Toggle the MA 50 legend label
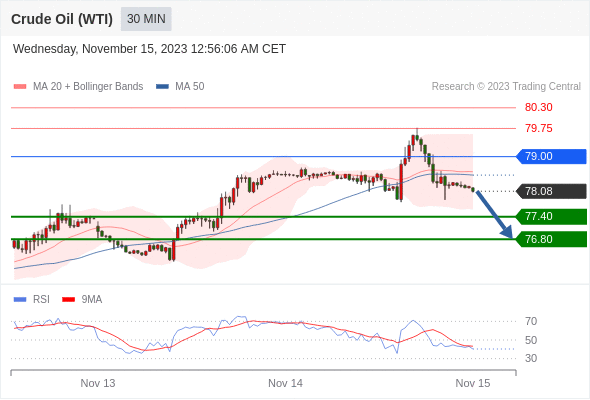This screenshot has width=590, height=400. pos(190,87)
